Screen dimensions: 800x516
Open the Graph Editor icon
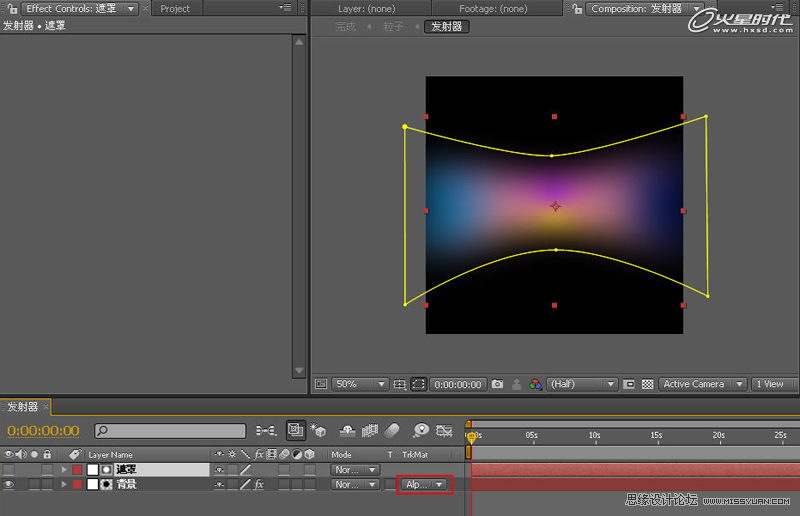444,431
